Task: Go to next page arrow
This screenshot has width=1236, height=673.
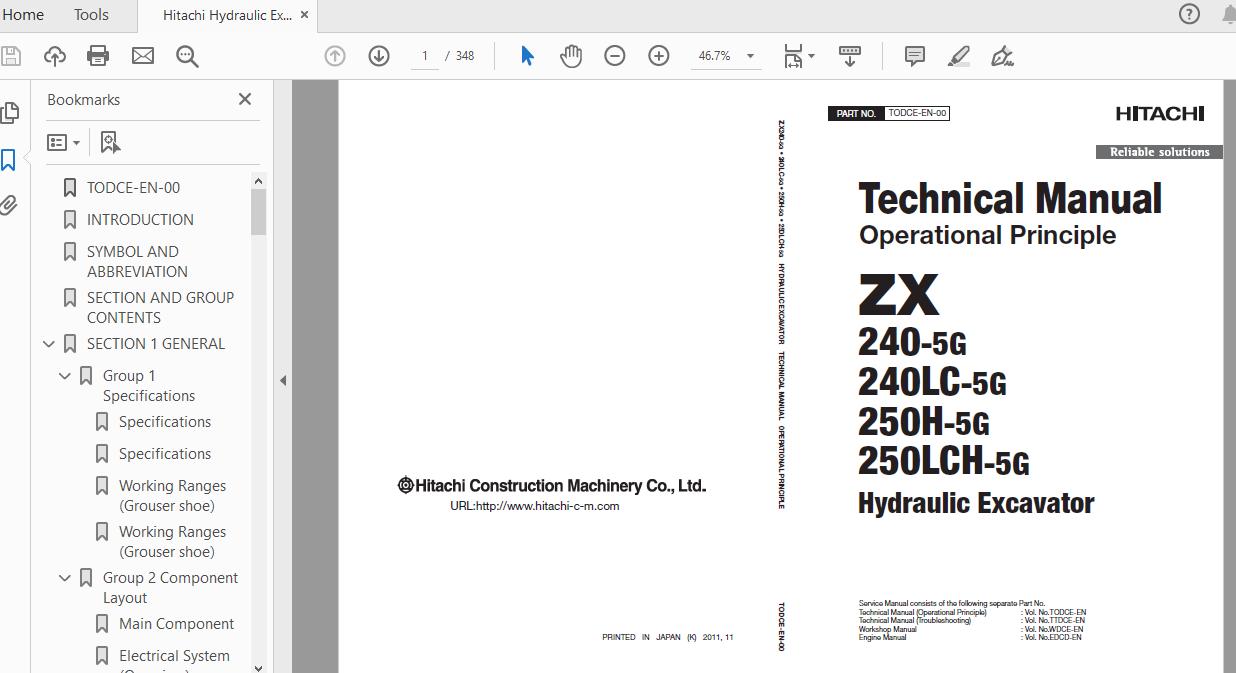Action: pyautogui.click(x=379, y=56)
